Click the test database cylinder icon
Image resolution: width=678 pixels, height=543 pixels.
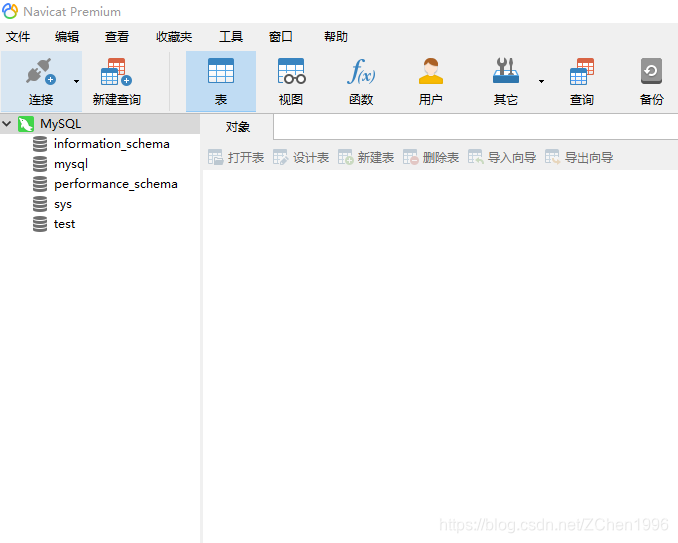pos(40,224)
